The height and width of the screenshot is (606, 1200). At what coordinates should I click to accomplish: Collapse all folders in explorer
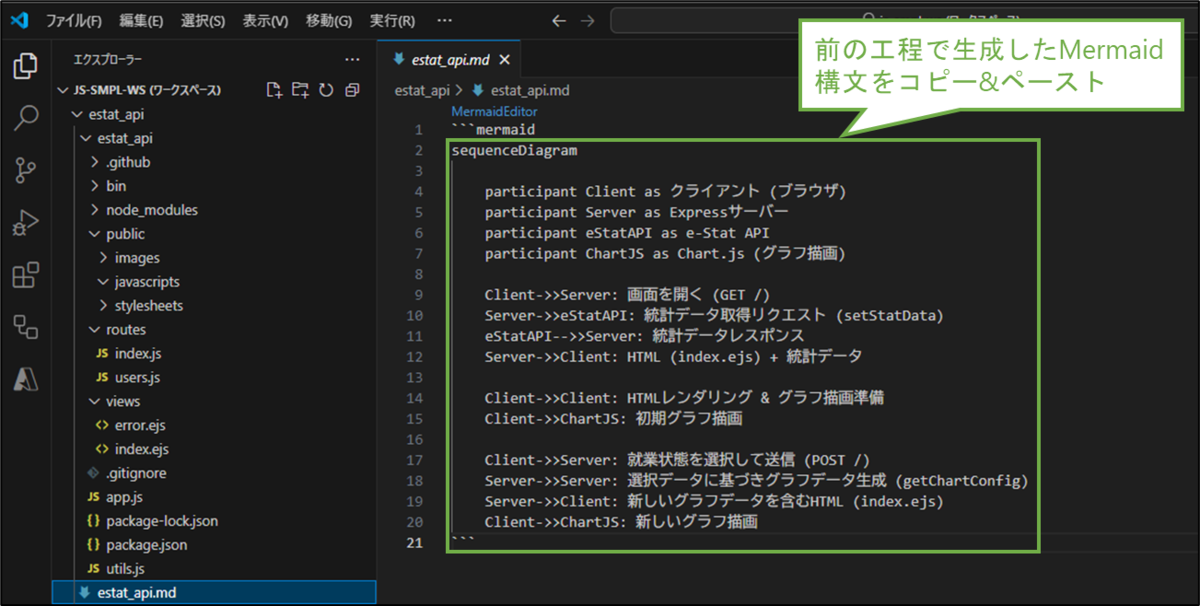352,90
